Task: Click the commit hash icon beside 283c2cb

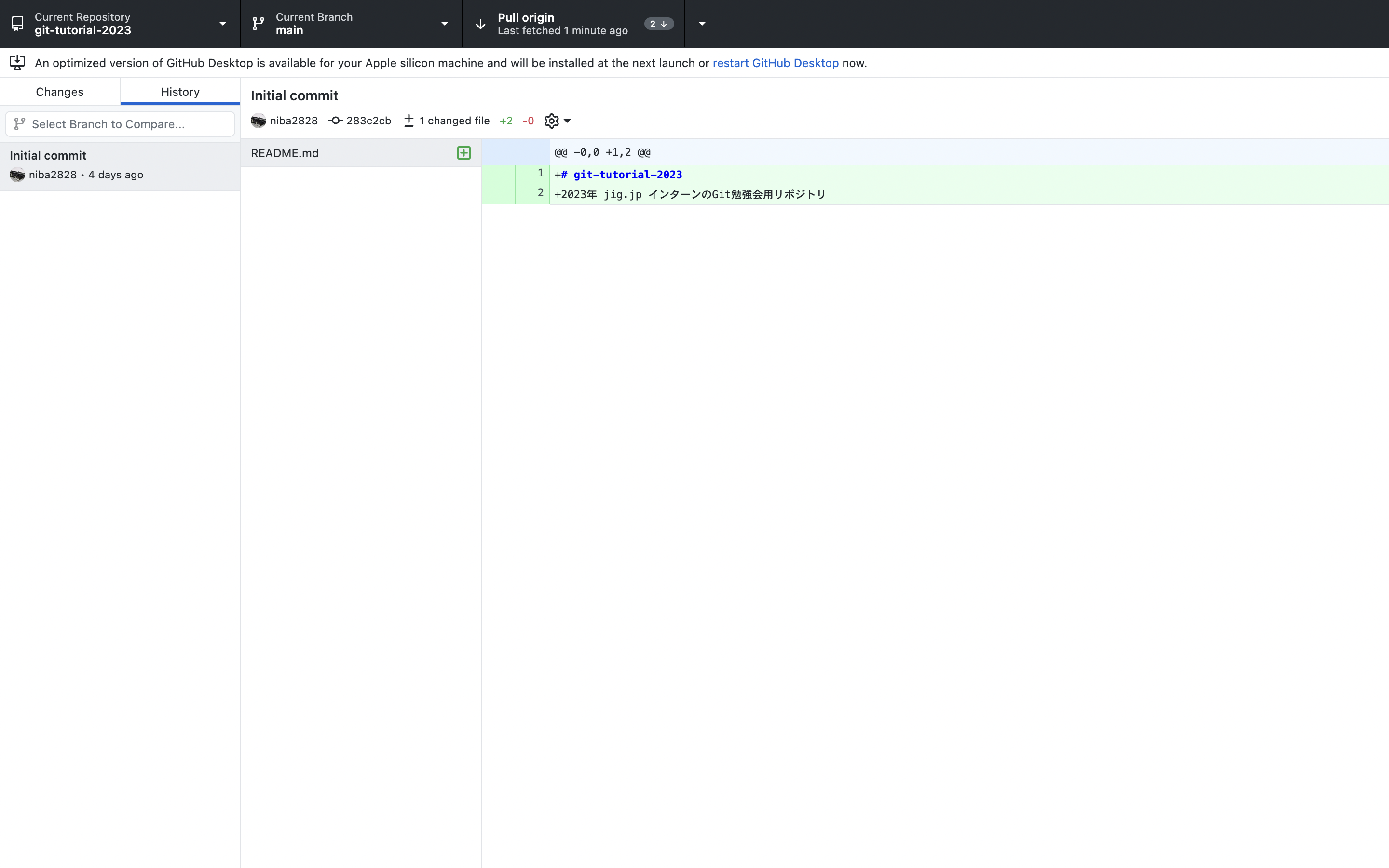Action: [335, 121]
